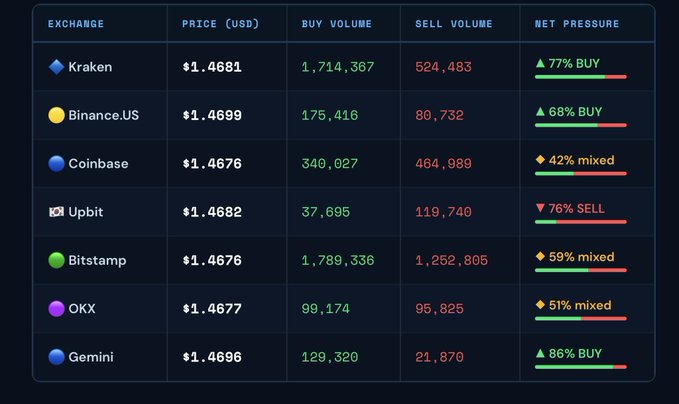Click Coinbase's buy/sell pressure bar
Viewport: 679px width, 404px height.
pyautogui.click(x=581, y=174)
